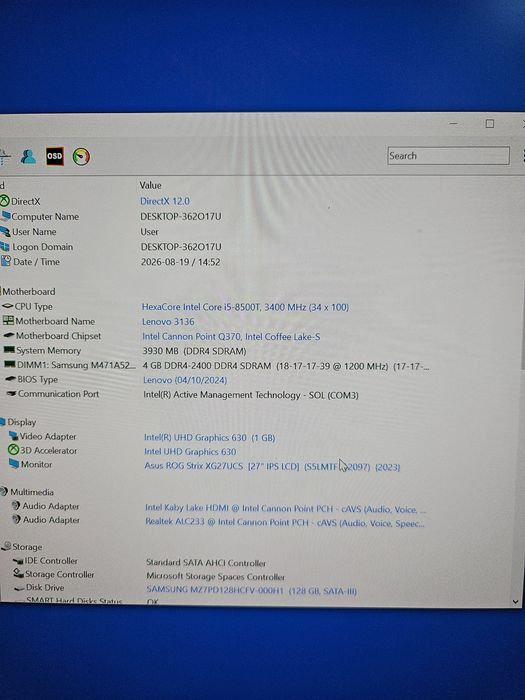Click the Communication Port row icon

pyautogui.click(x=12, y=393)
